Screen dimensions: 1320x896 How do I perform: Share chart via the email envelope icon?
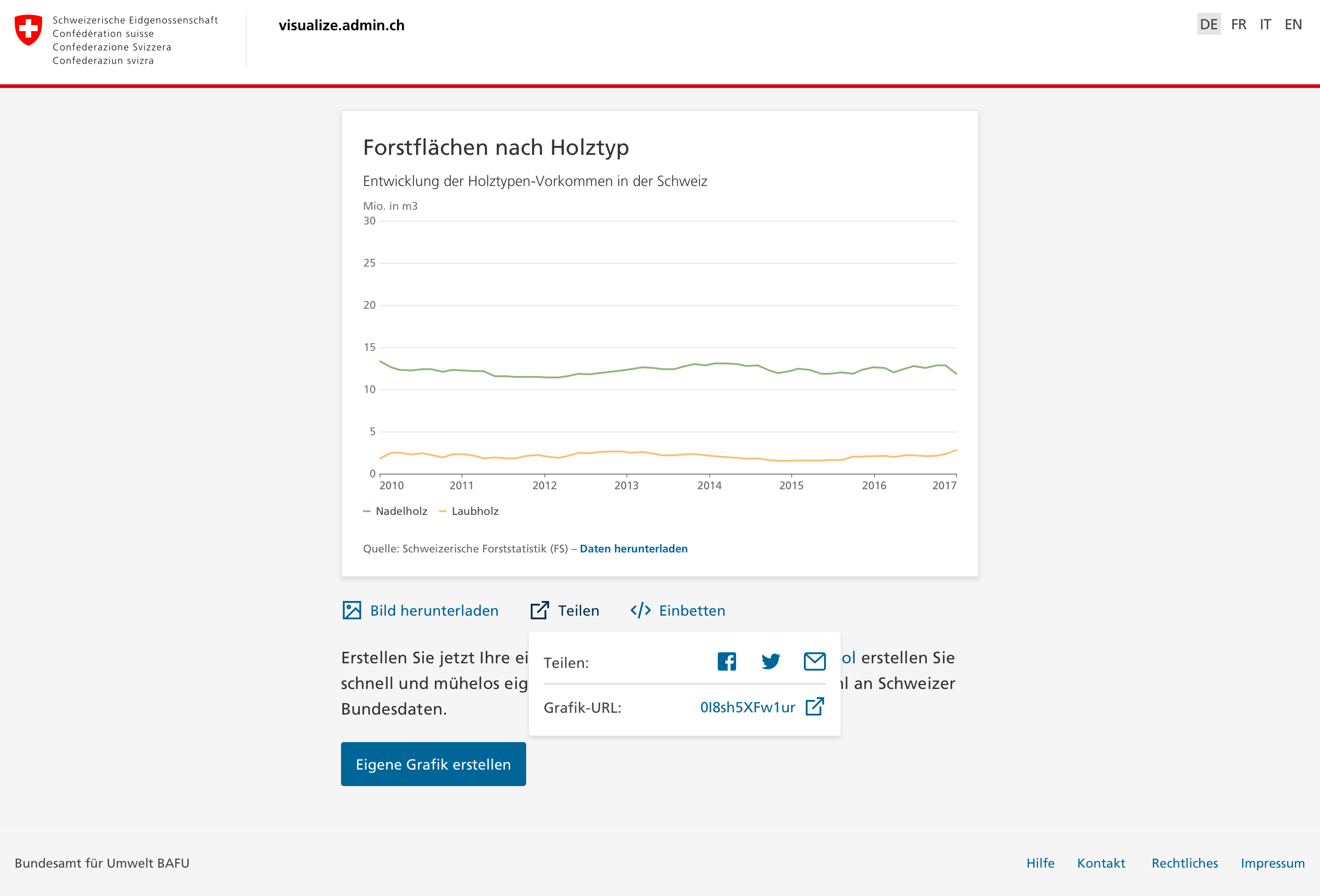(814, 661)
